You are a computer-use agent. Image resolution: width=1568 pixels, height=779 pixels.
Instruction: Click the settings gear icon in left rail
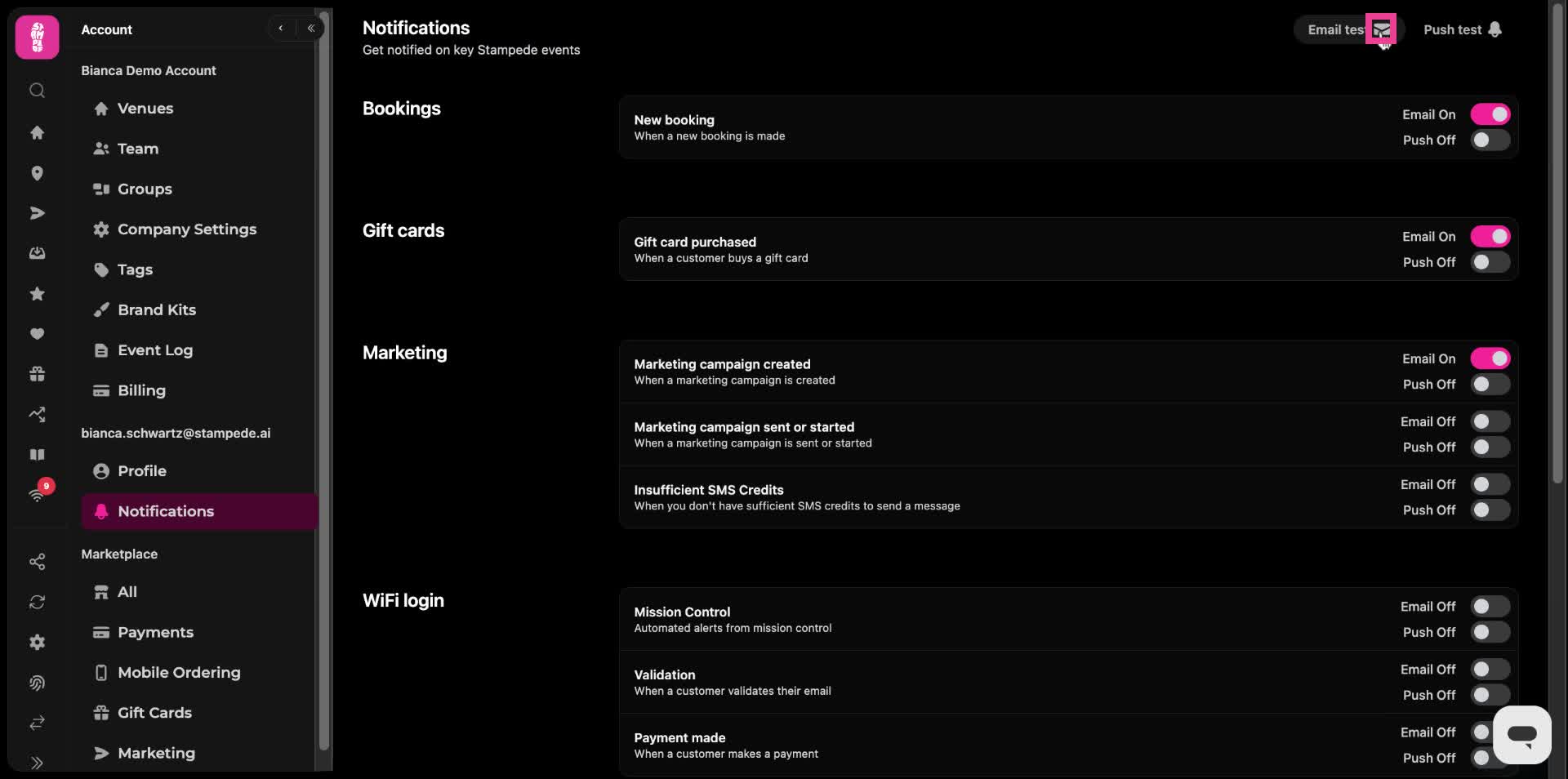coord(37,643)
